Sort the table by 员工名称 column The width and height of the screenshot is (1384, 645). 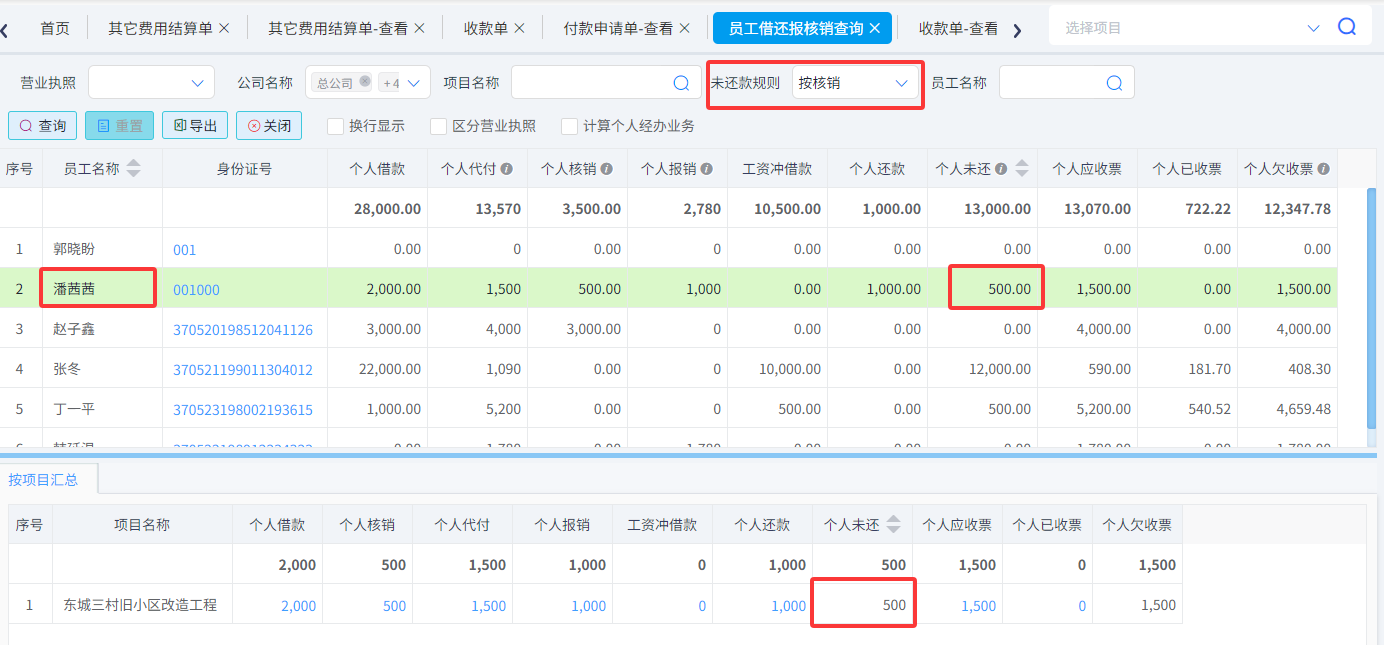point(133,169)
